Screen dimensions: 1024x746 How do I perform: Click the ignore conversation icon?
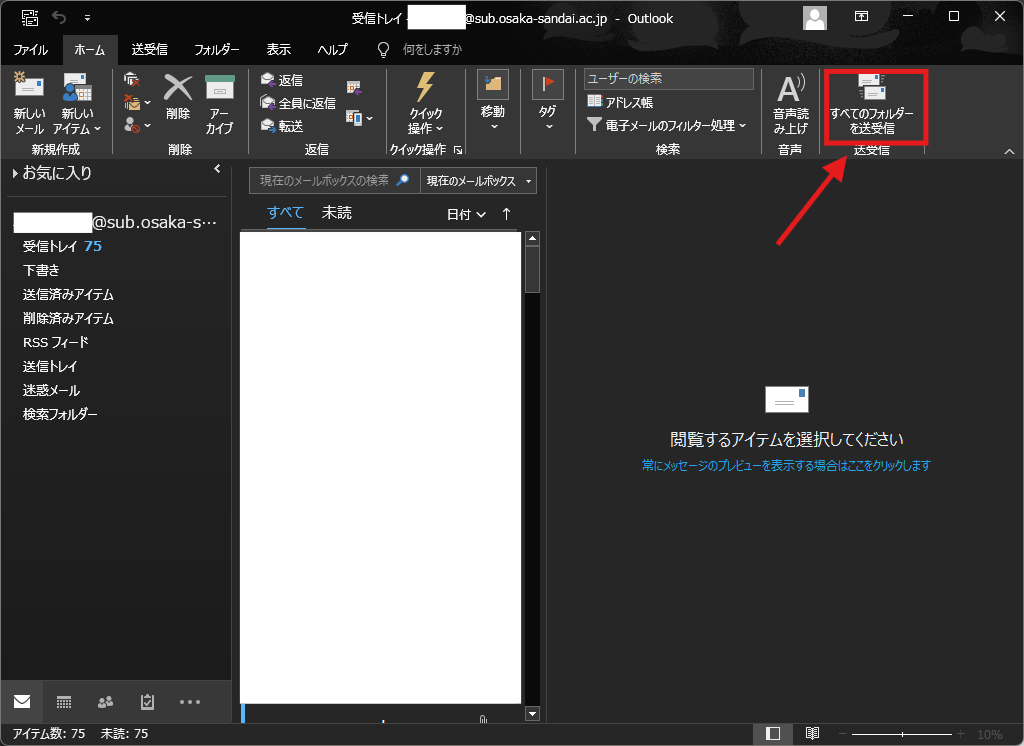point(132,80)
